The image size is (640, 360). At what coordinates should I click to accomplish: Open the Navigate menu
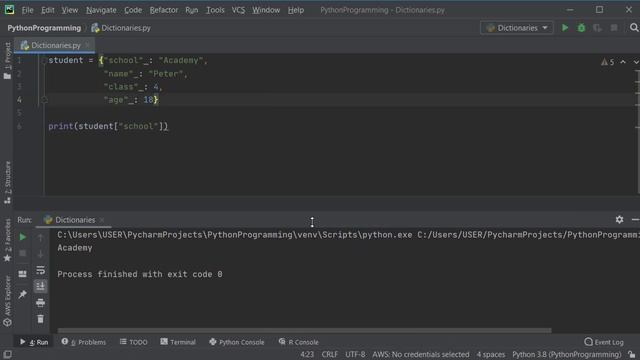coord(101,10)
